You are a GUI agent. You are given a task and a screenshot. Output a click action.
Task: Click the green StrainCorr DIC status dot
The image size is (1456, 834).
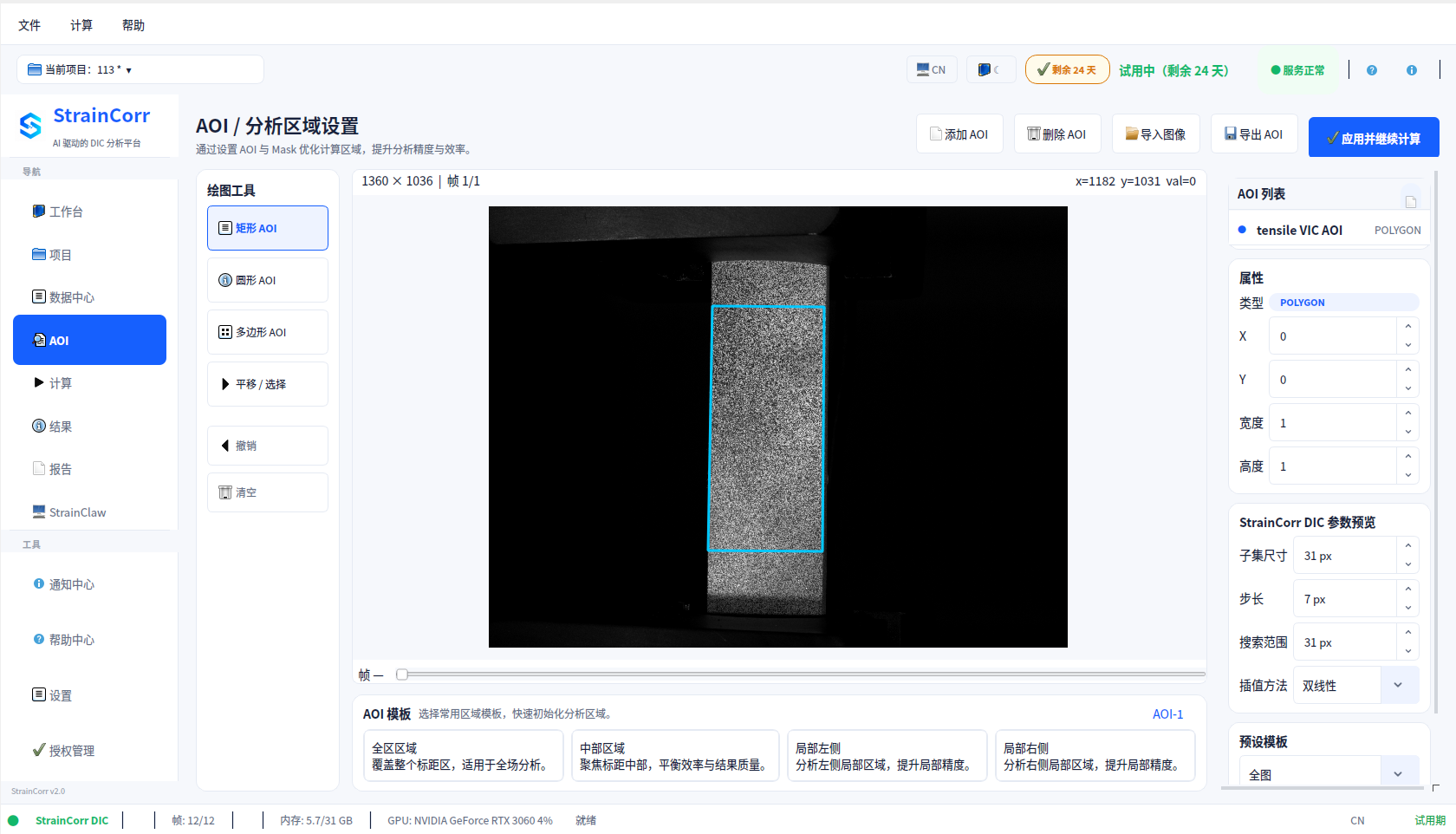click(13, 820)
